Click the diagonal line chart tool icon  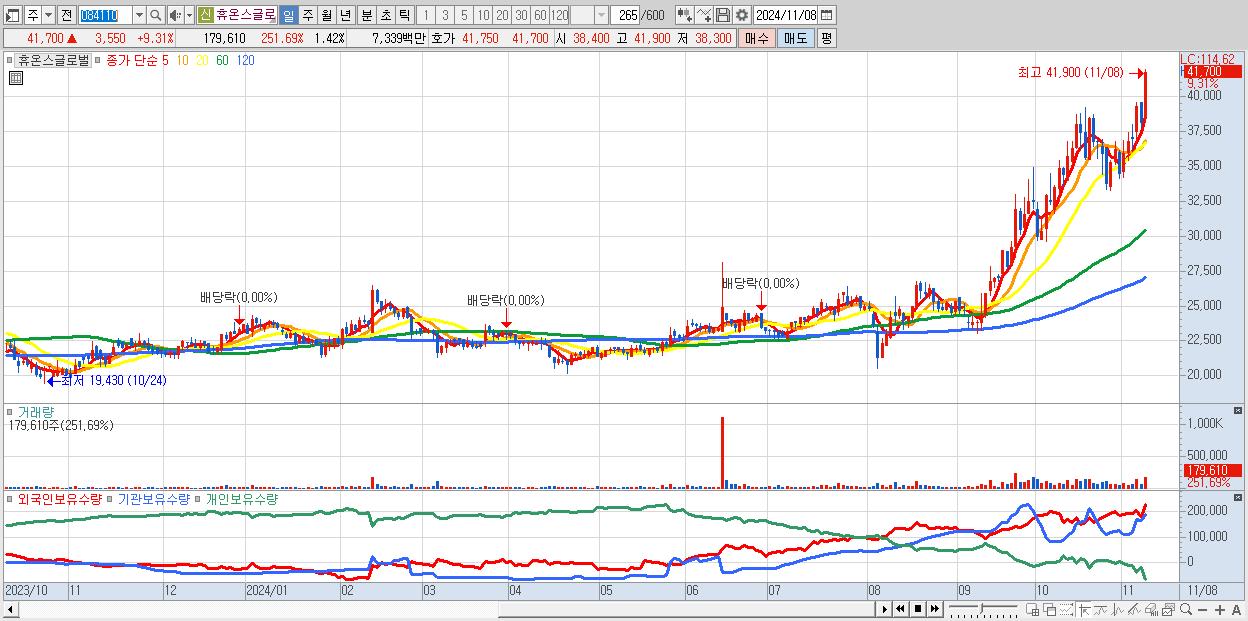coord(1134,610)
